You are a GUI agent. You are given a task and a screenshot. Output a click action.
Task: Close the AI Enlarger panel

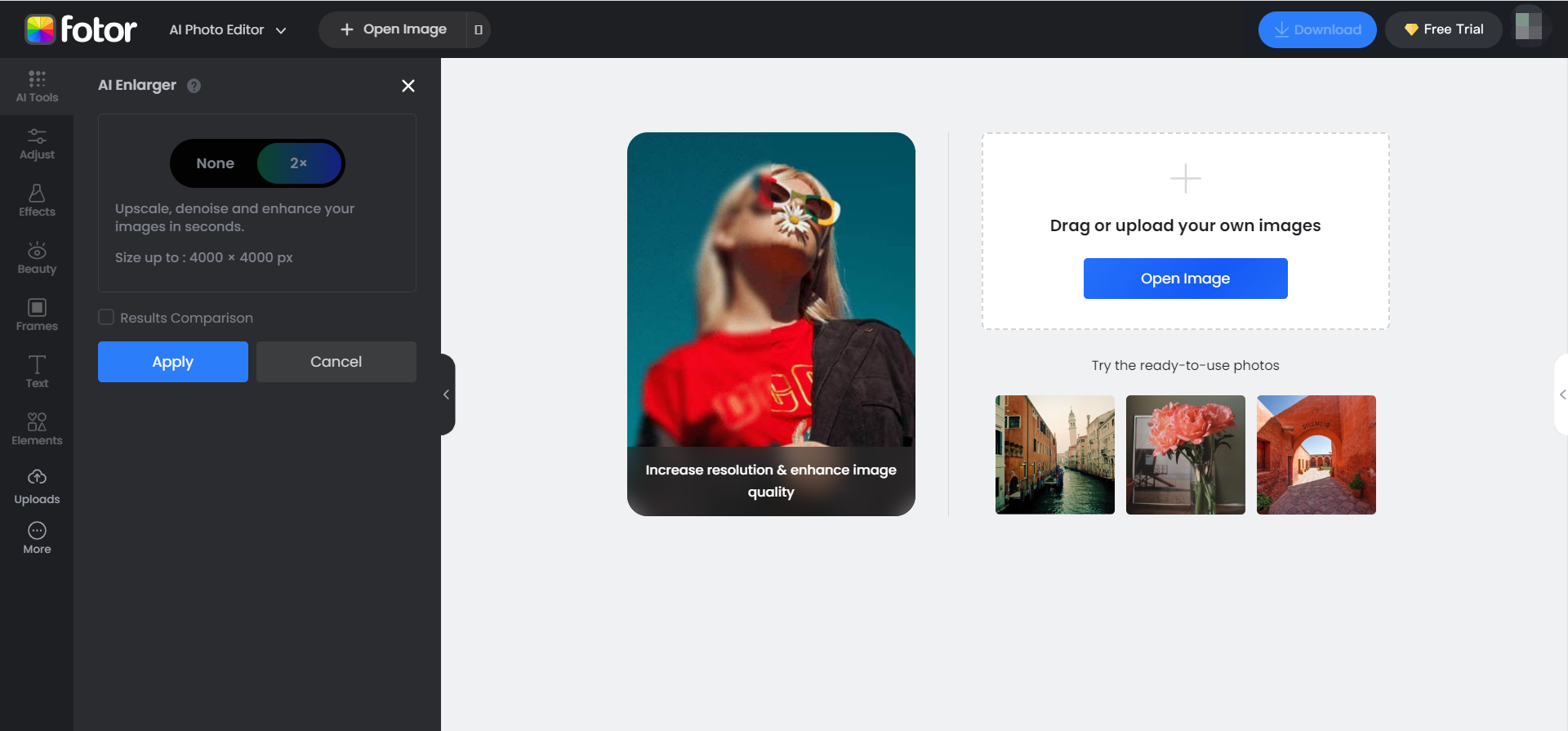coord(408,86)
